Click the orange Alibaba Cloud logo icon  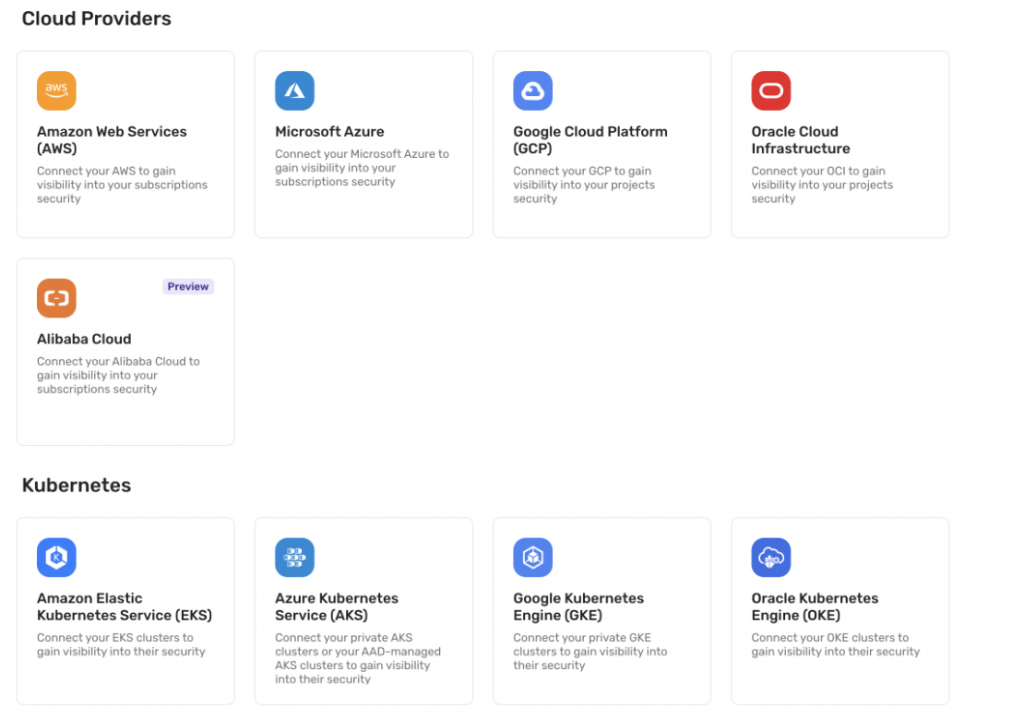click(56, 298)
